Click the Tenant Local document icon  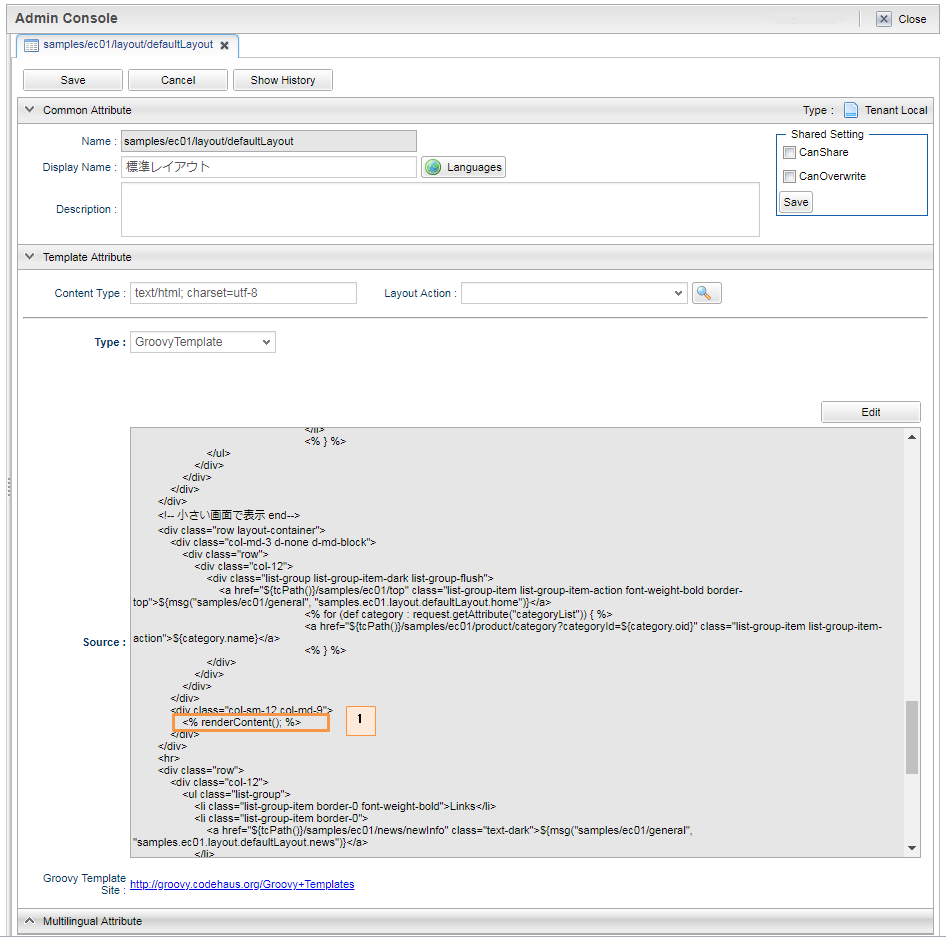point(851,110)
